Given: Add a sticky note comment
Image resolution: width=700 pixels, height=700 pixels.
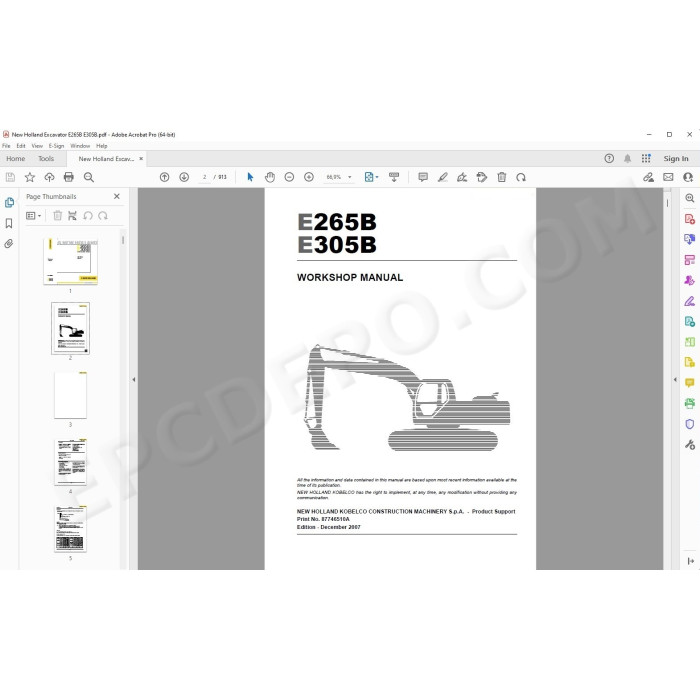Looking at the screenshot, I should point(423,177).
